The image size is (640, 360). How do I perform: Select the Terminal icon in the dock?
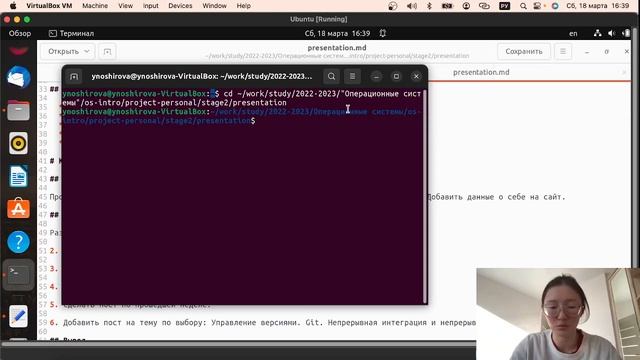pyautogui.click(x=18, y=275)
